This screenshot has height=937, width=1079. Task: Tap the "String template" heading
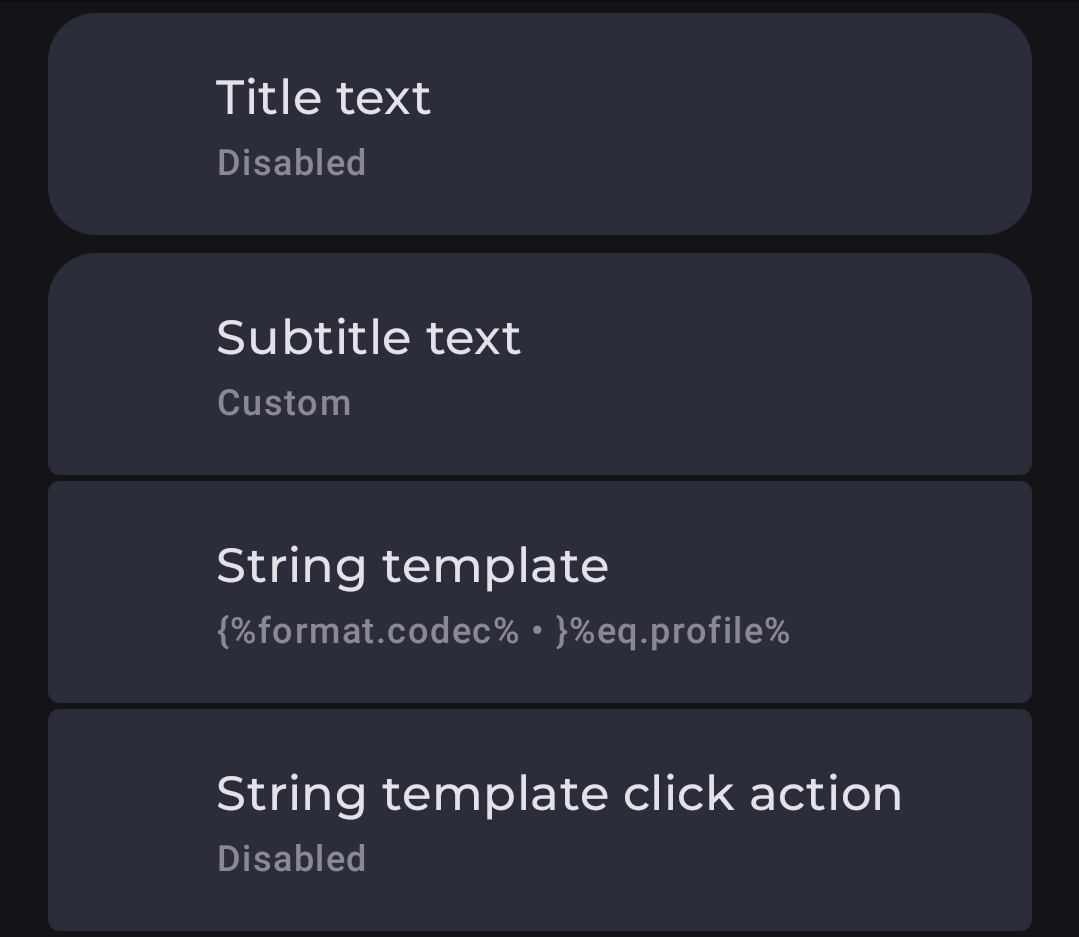[412, 566]
